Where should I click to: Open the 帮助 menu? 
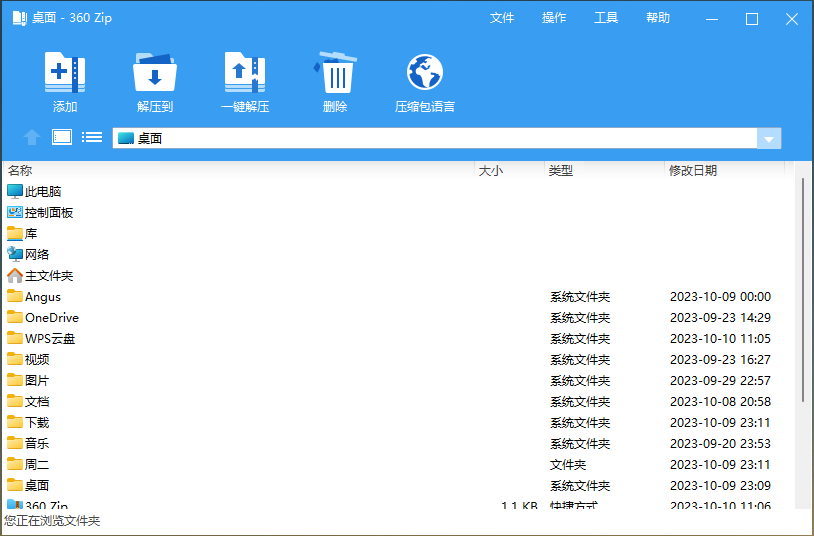click(x=658, y=18)
